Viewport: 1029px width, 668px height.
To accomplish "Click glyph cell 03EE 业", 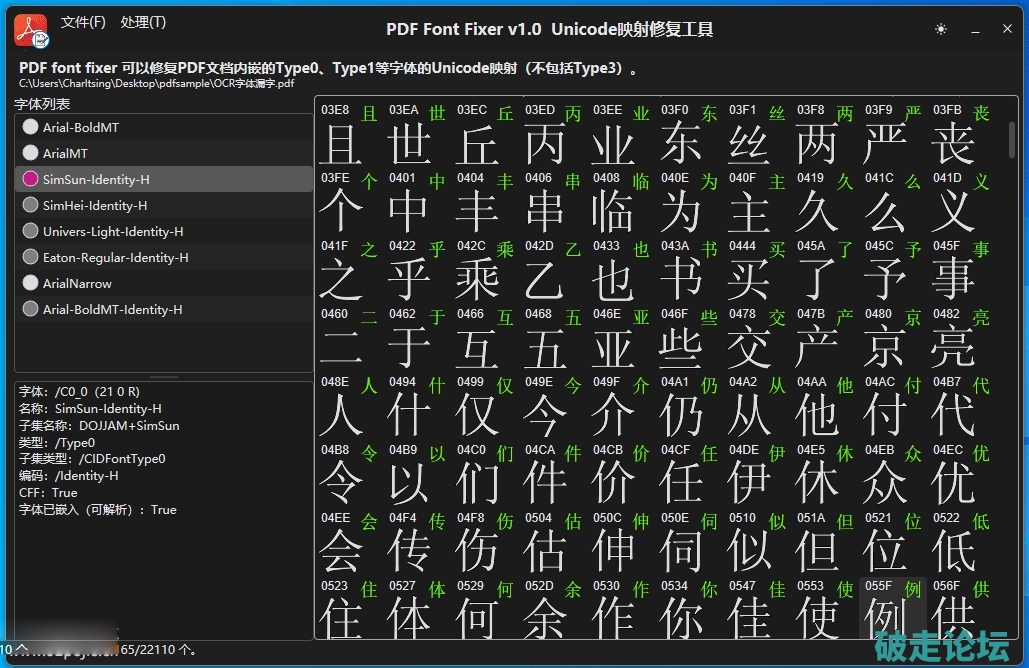I will (x=622, y=133).
